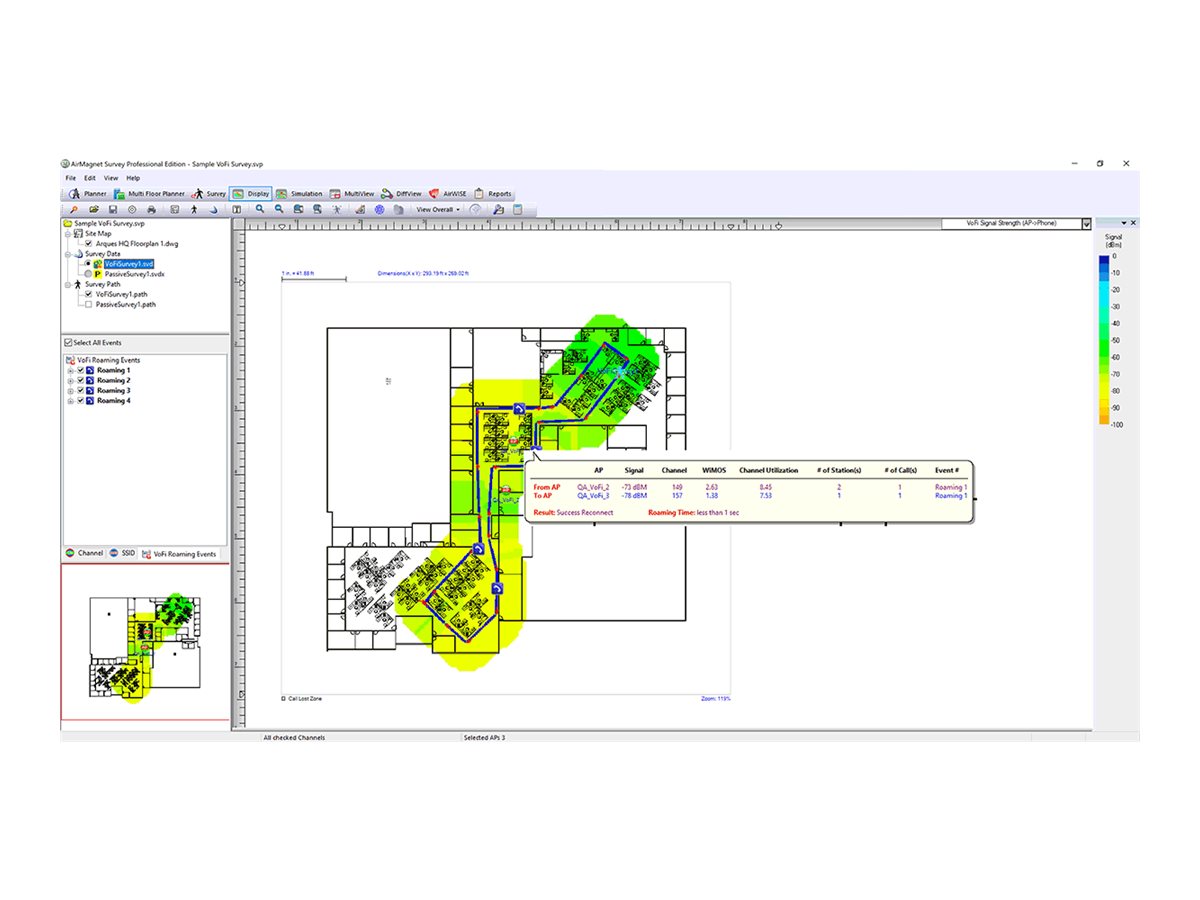Enable the PassiveSurvey1.path checkbox
The width and height of the screenshot is (1200, 900).
point(89,304)
